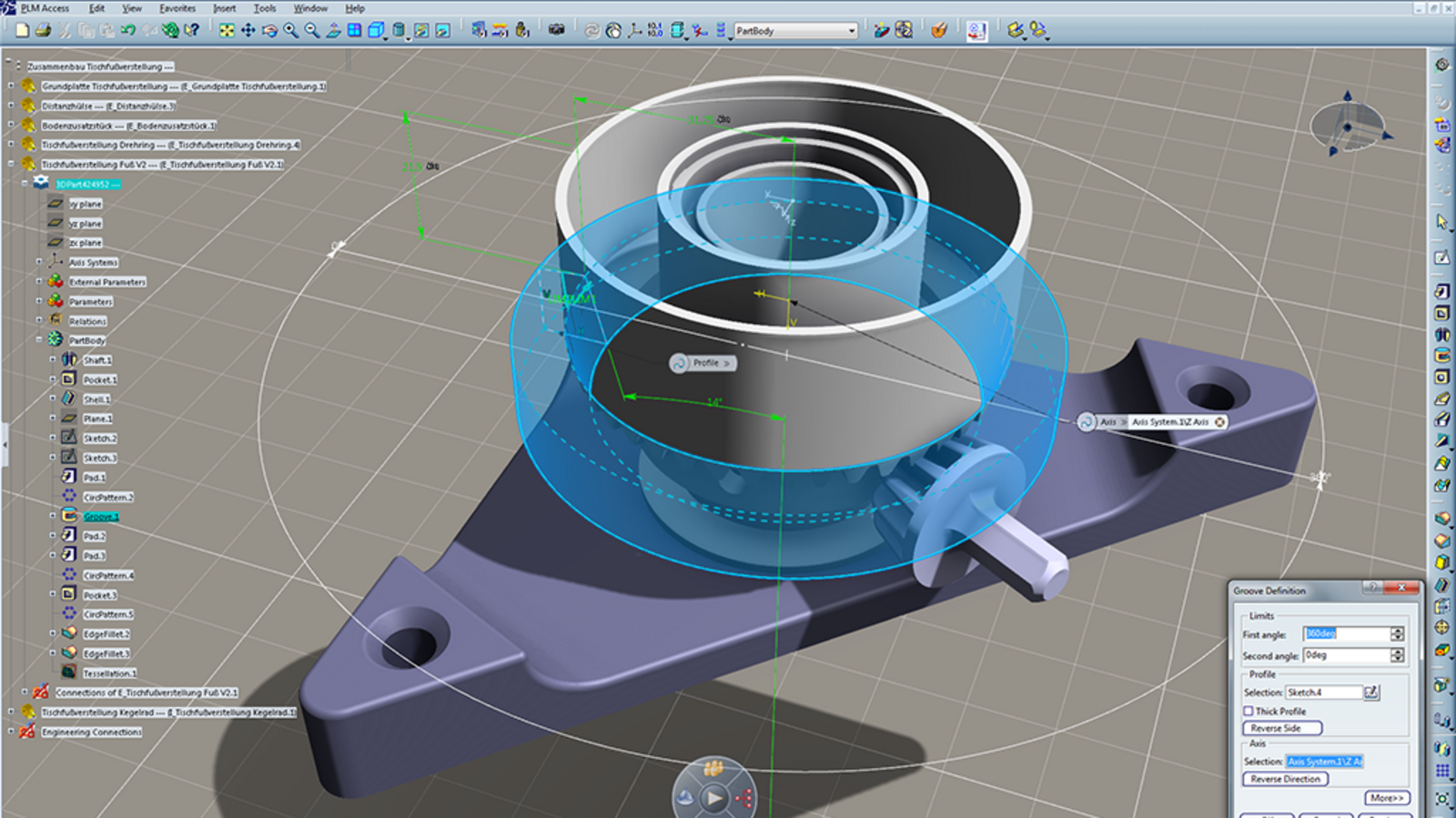The width and height of the screenshot is (1456, 818).
Task: Enable the Thick Profile checkbox
Action: pyautogui.click(x=1249, y=712)
